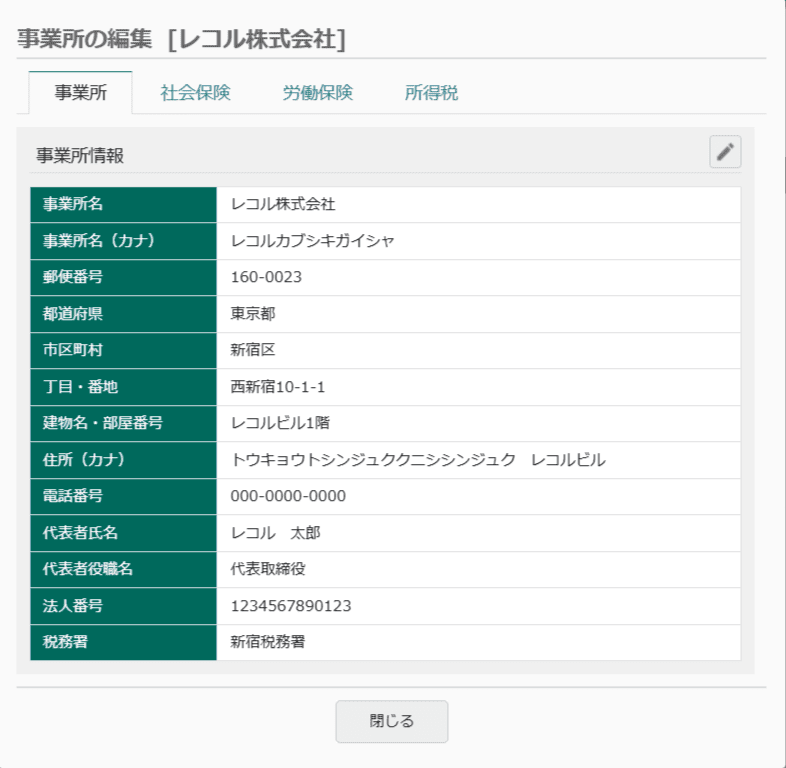Click the pencil edit icon for 事業所情報
The width and height of the screenshot is (786, 768).
coord(725,152)
